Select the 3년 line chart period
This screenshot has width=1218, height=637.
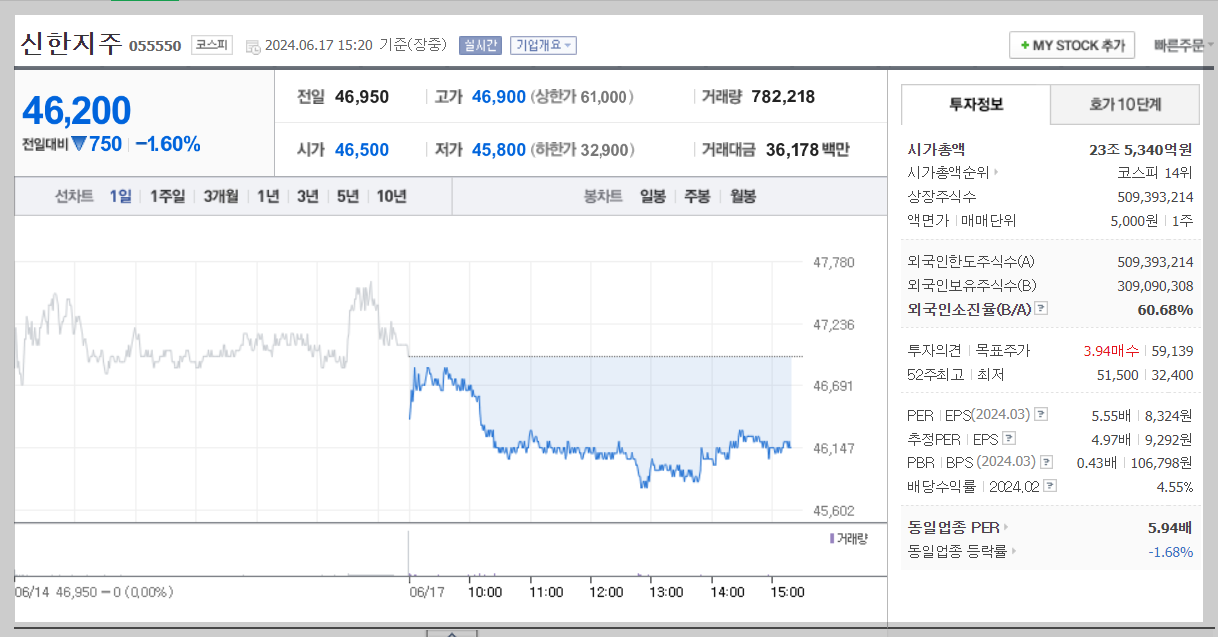pos(307,196)
